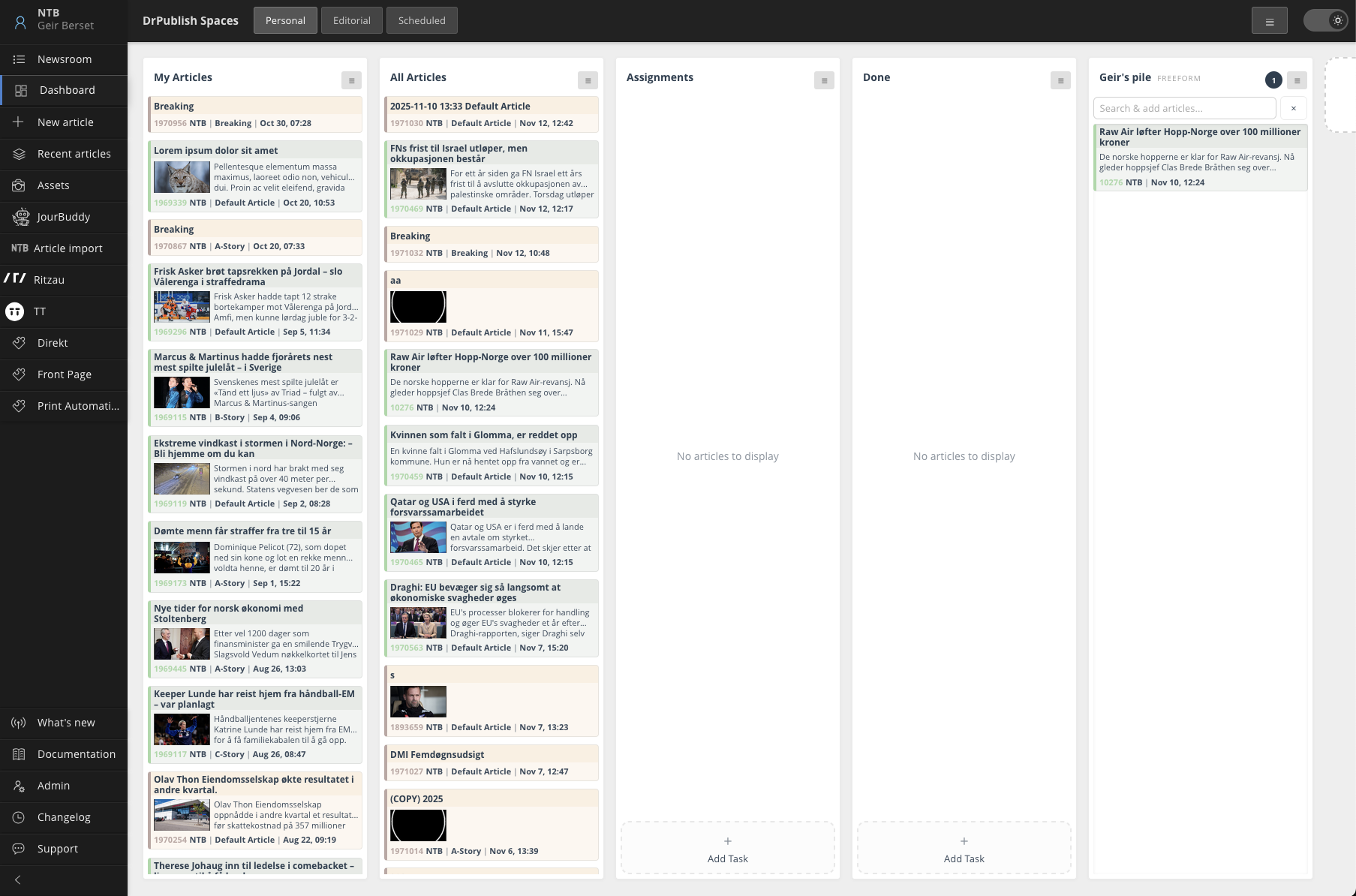Open Recent articles from the sidebar
Viewport: 1356px width, 896px height.
pyautogui.click(x=74, y=153)
